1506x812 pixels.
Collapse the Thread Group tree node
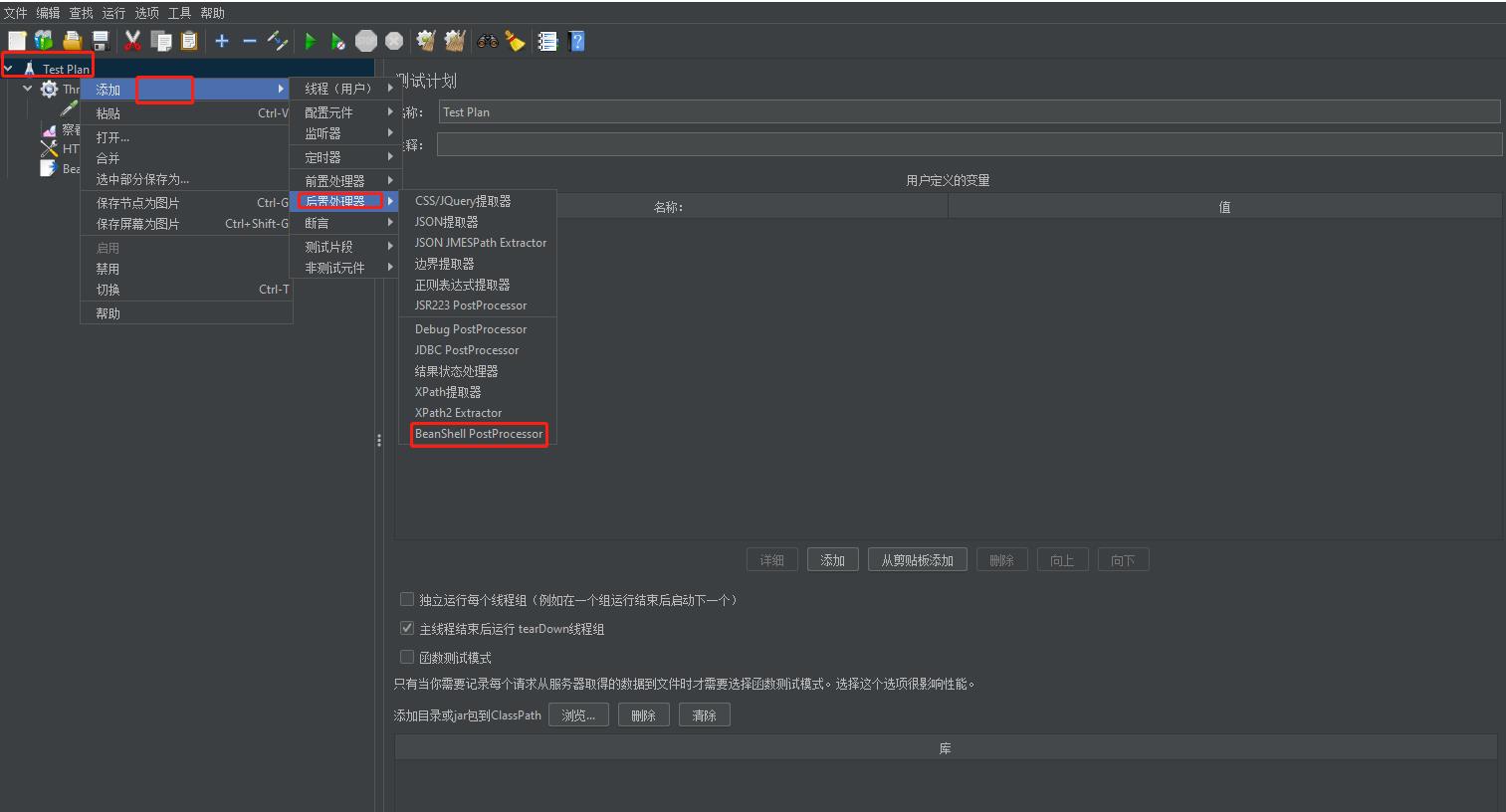(x=28, y=89)
